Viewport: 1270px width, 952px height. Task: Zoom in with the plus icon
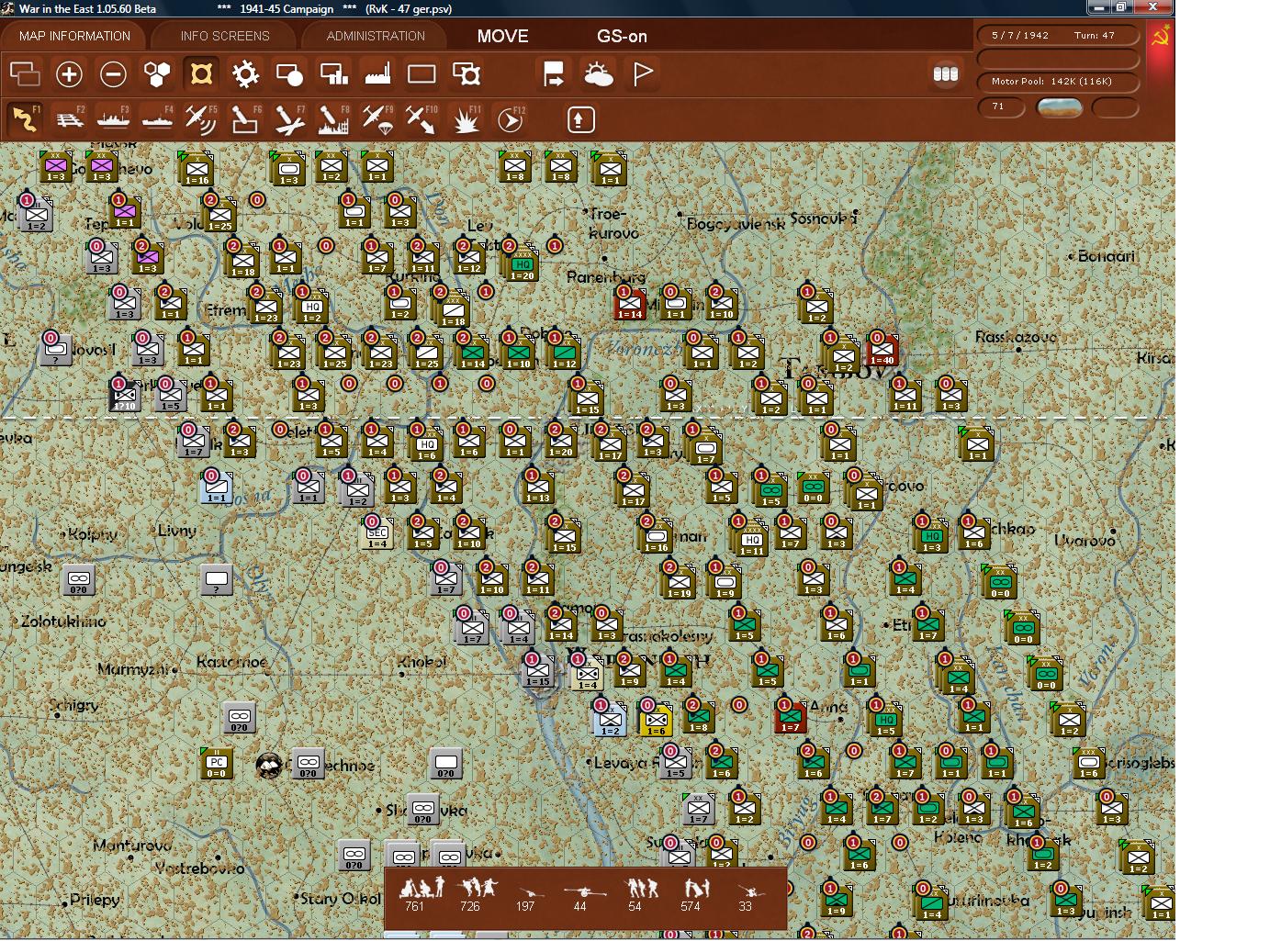tap(69, 73)
